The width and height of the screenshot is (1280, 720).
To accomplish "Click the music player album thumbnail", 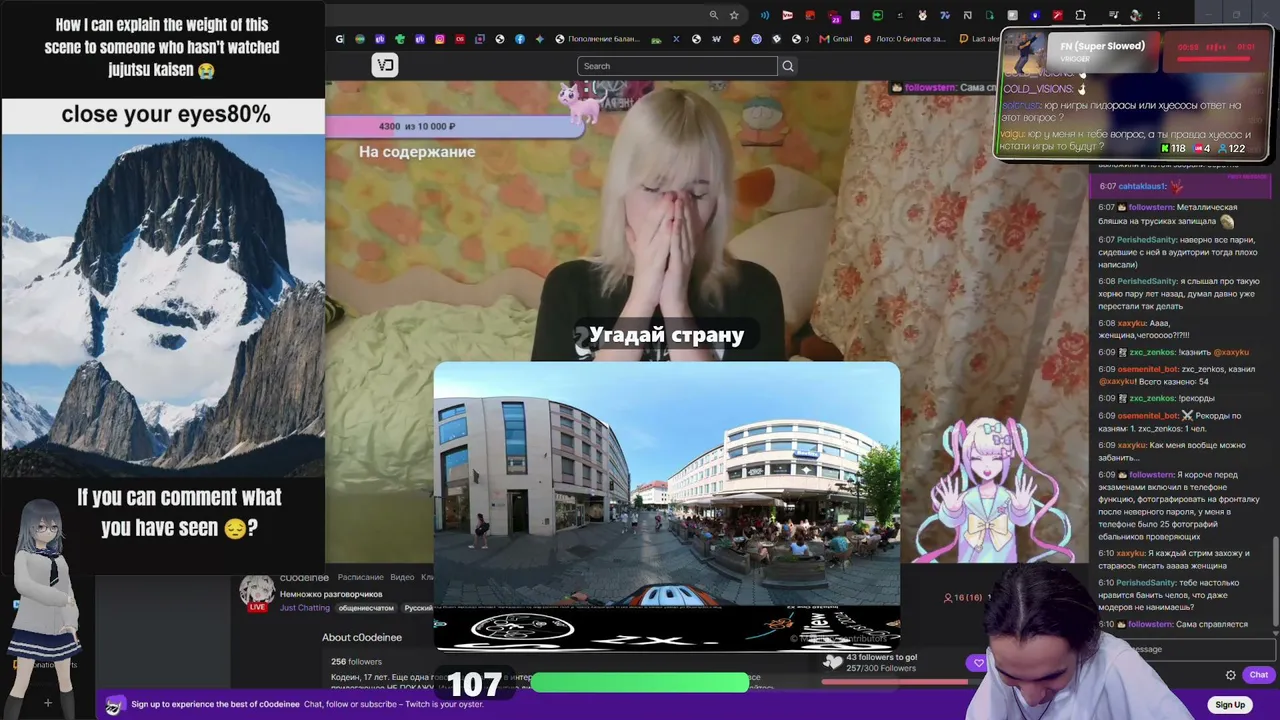I will coord(1024,52).
